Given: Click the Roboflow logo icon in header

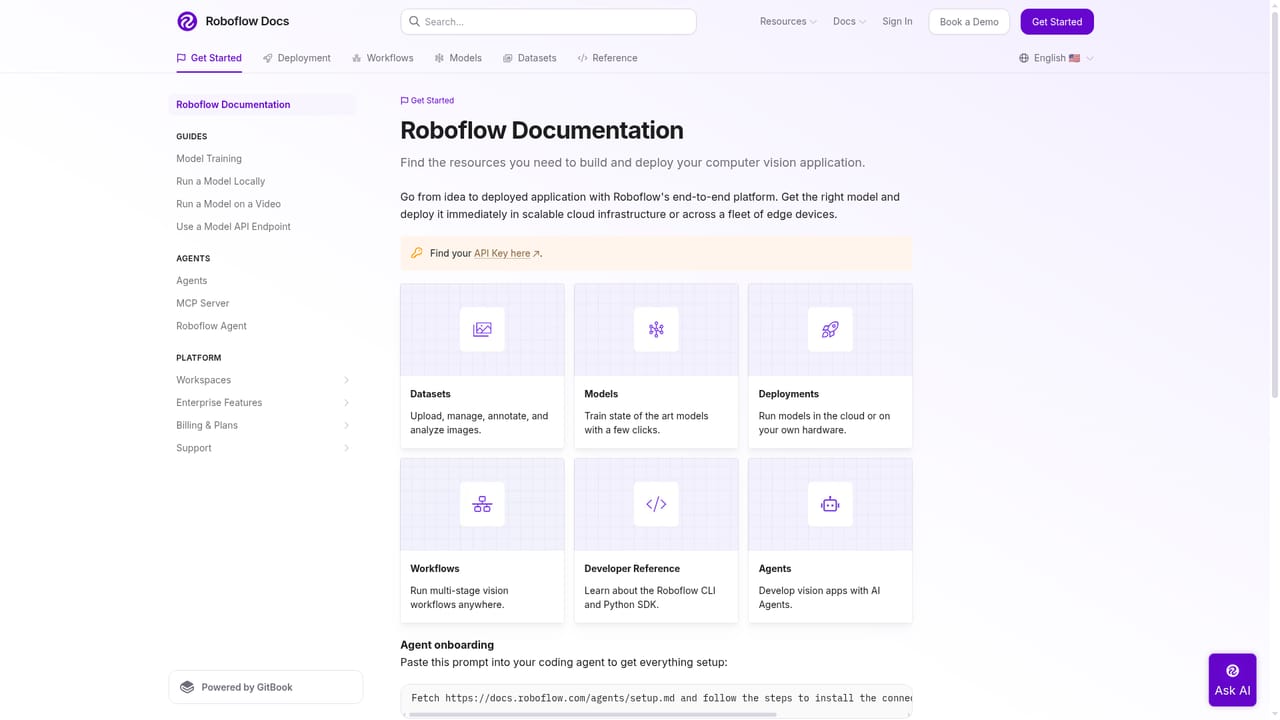Looking at the screenshot, I should click(x=187, y=21).
